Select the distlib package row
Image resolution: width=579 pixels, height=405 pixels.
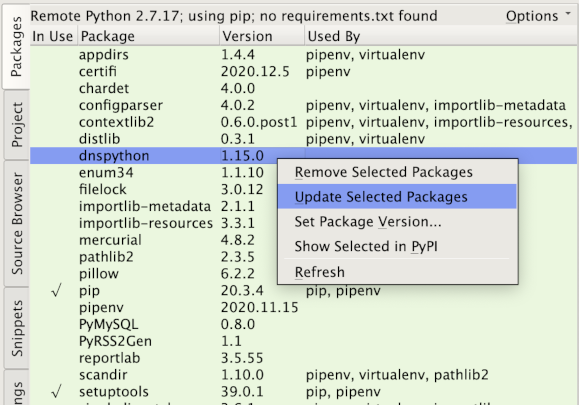pos(304,139)
